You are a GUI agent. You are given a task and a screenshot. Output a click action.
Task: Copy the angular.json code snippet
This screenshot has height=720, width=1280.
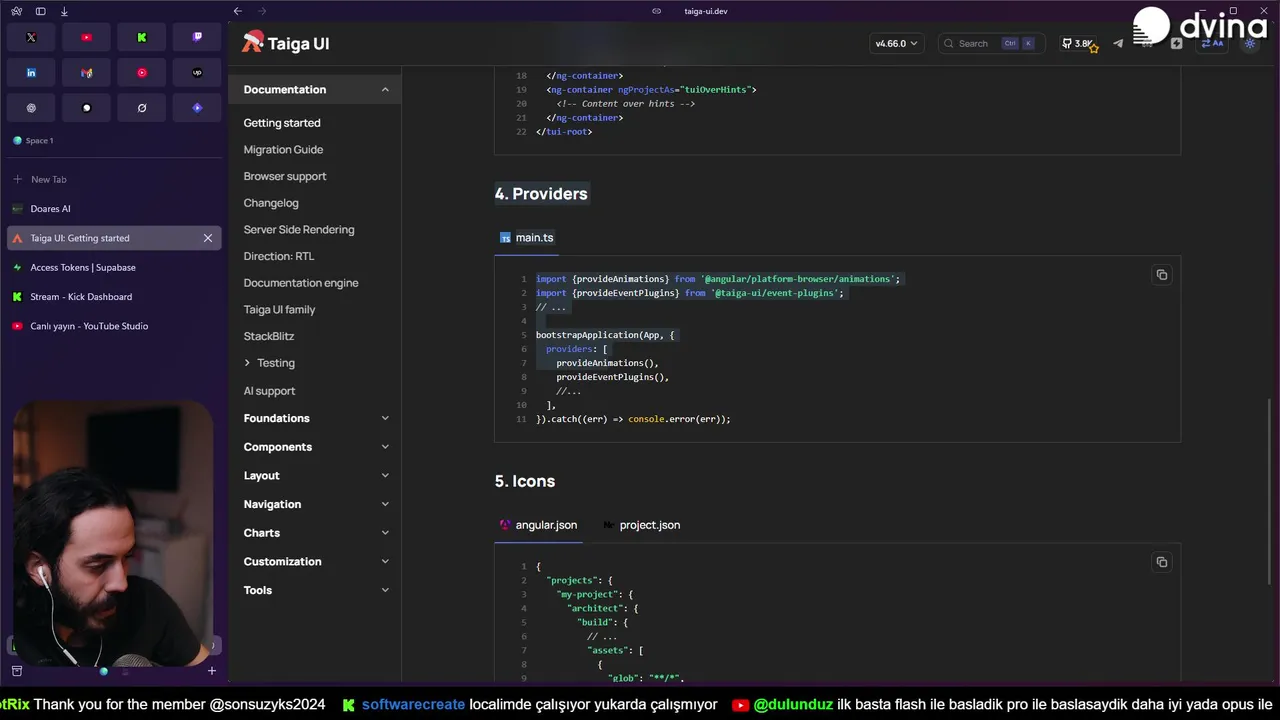click(x=1161, y=562)
